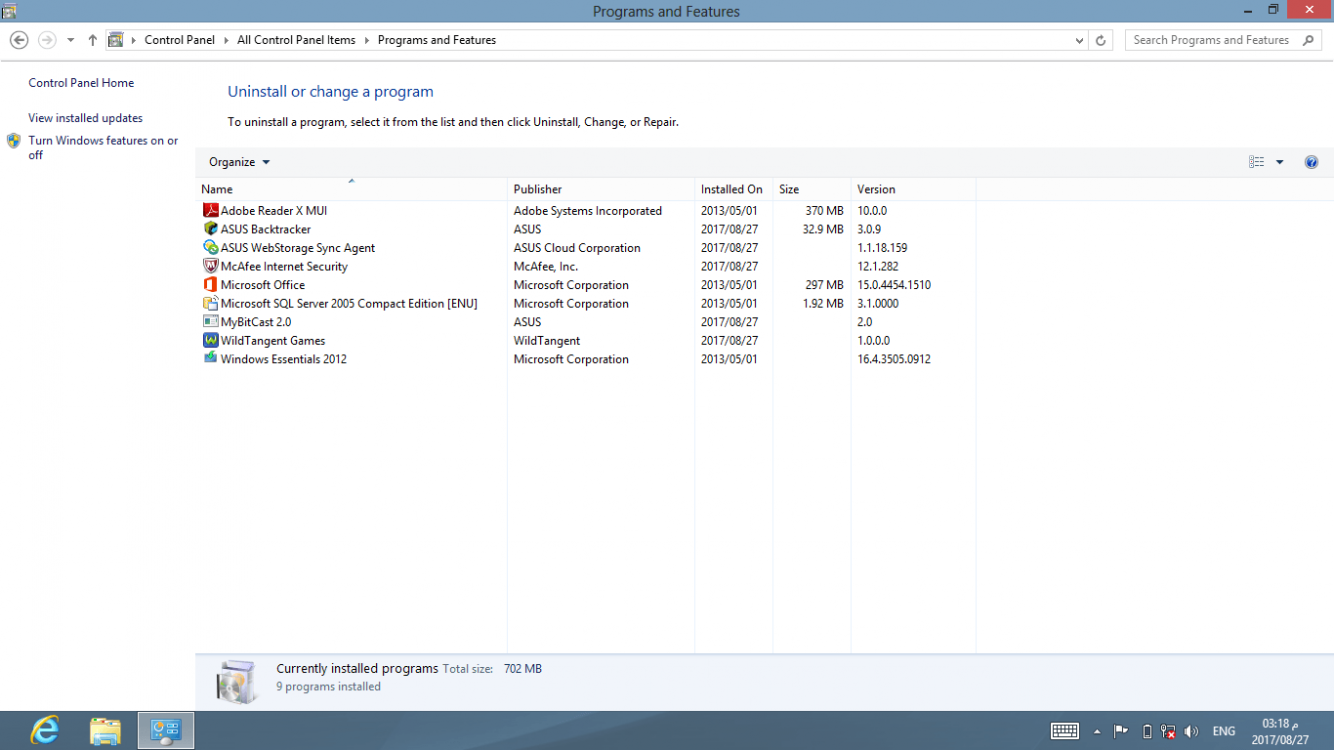1334x750 pixels.
Task: Click the 370 MB size cell
Action: pyautogui.click(x=824, y=211)
